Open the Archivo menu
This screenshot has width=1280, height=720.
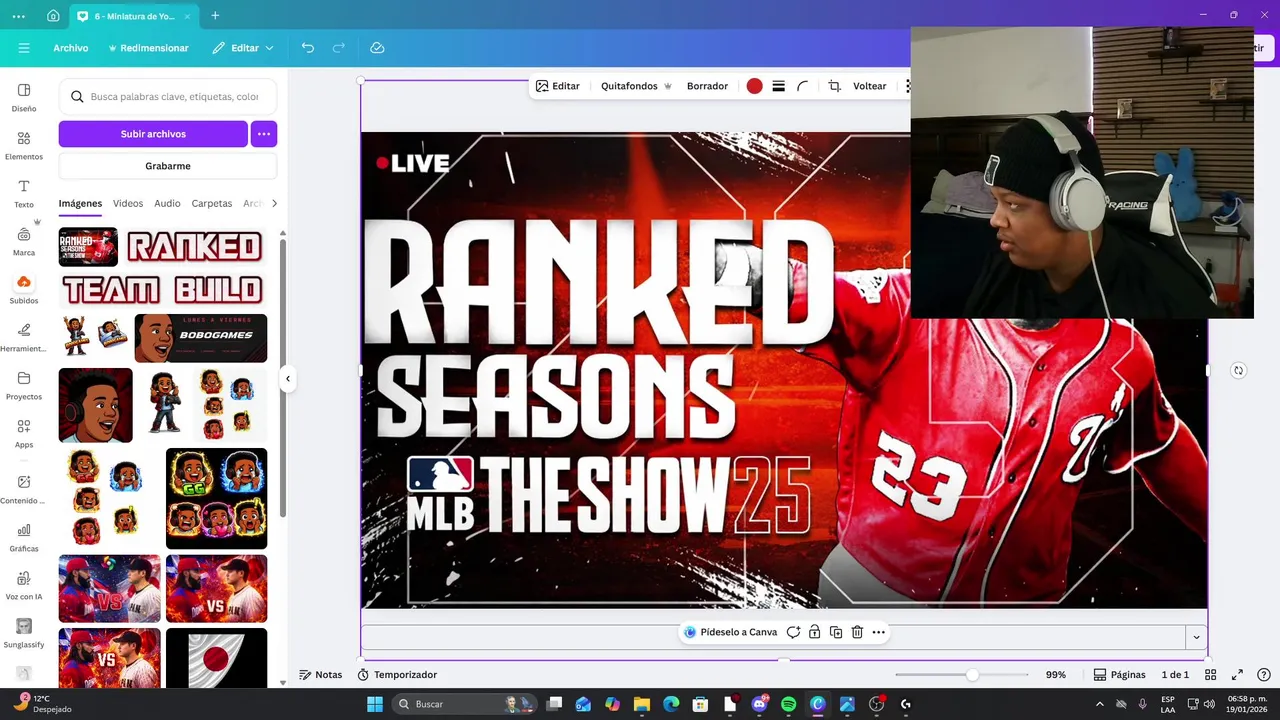(71, 48)
